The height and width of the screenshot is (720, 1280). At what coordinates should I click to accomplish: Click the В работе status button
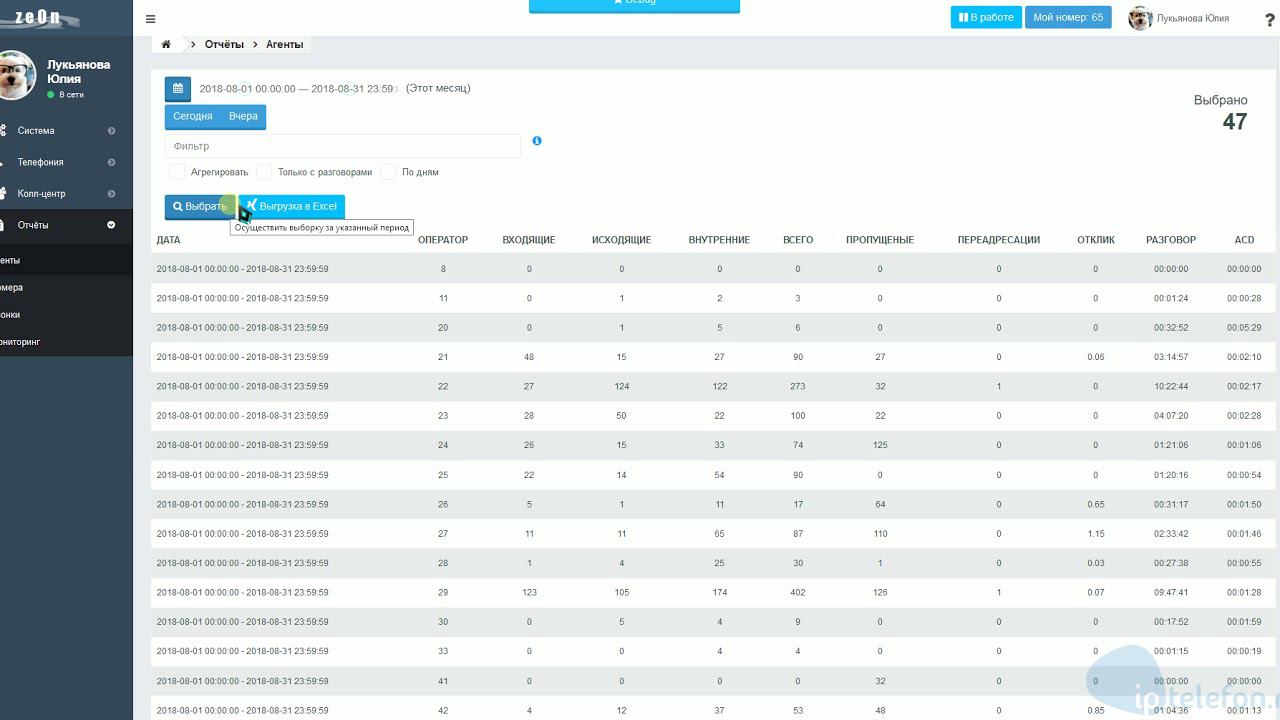[986, 17]
